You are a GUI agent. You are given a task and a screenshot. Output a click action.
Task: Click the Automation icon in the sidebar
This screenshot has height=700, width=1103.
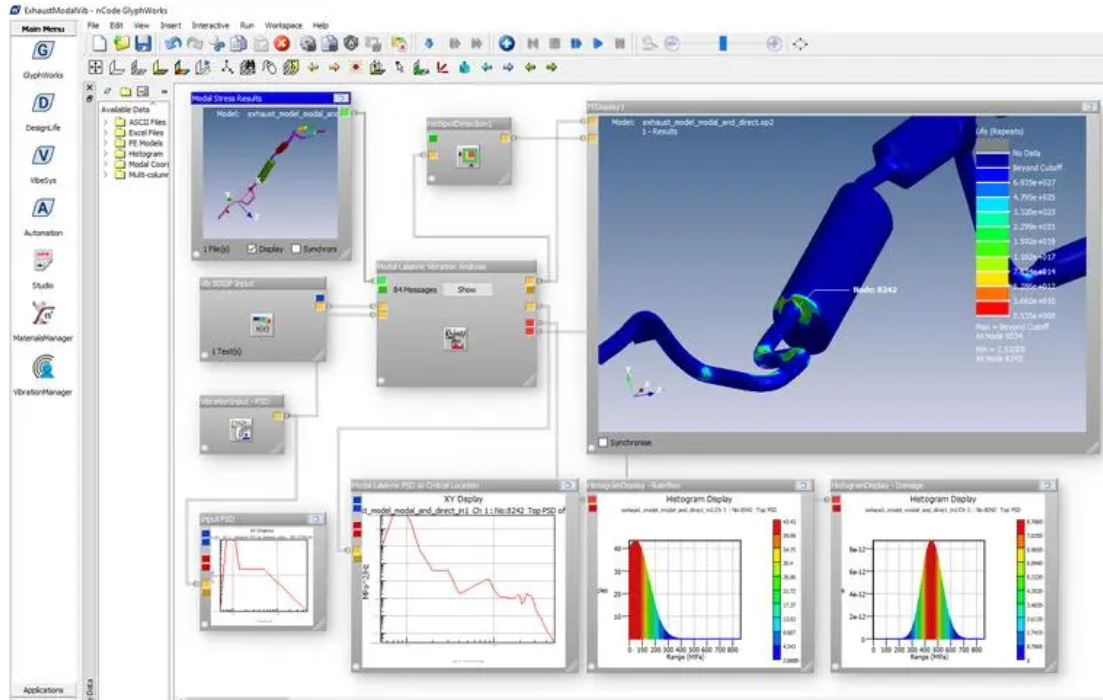[43, 209]
